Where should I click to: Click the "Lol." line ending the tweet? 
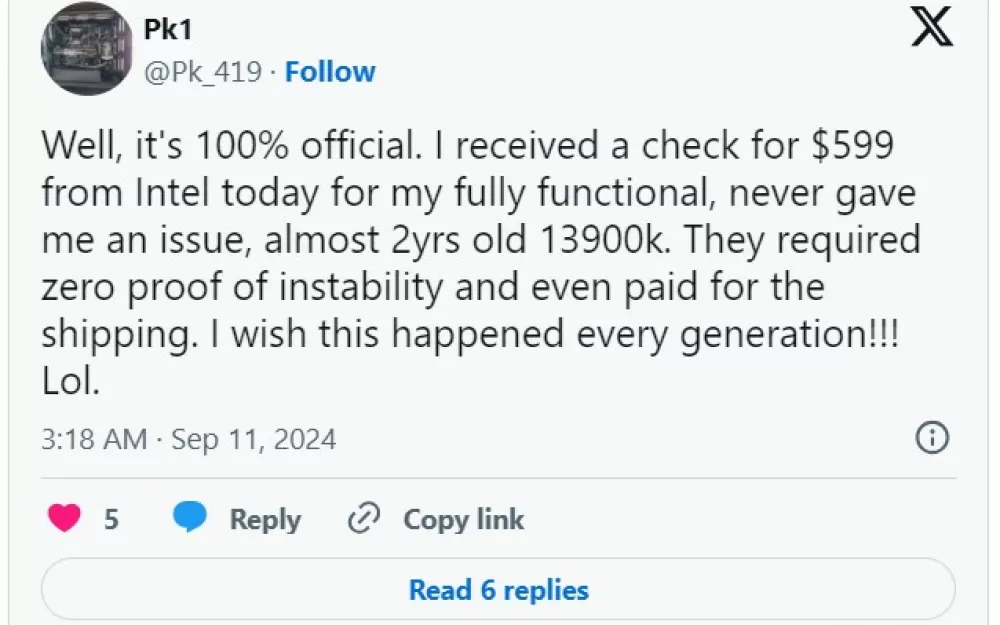[70, 381]
